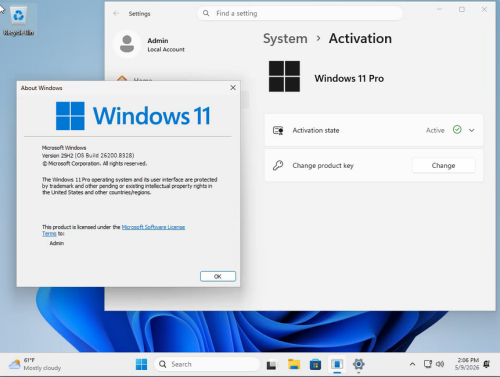
Task: Click the Find a setting search box
Action: point(300,13)
